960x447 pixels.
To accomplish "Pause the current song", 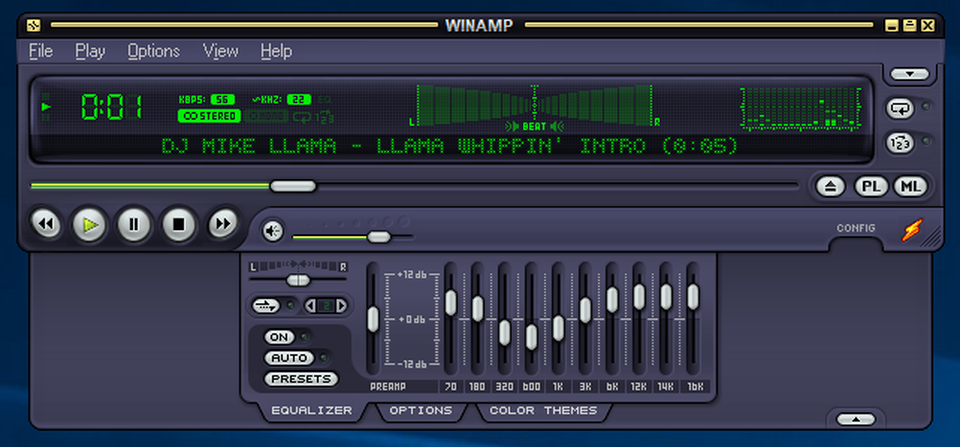I will [x=134, y=225].
